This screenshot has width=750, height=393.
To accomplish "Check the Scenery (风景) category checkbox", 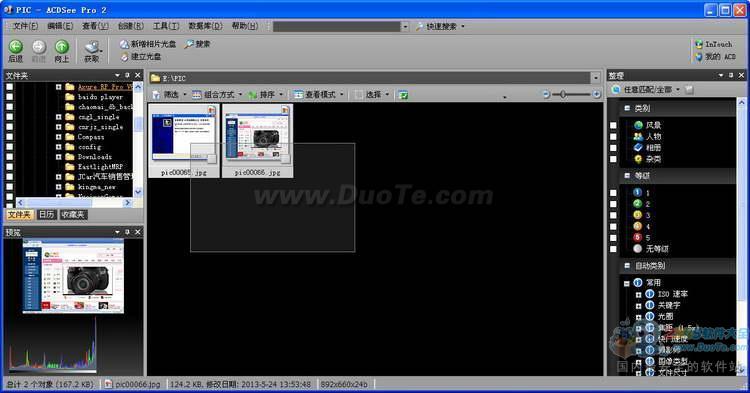I will pos(613,125).
